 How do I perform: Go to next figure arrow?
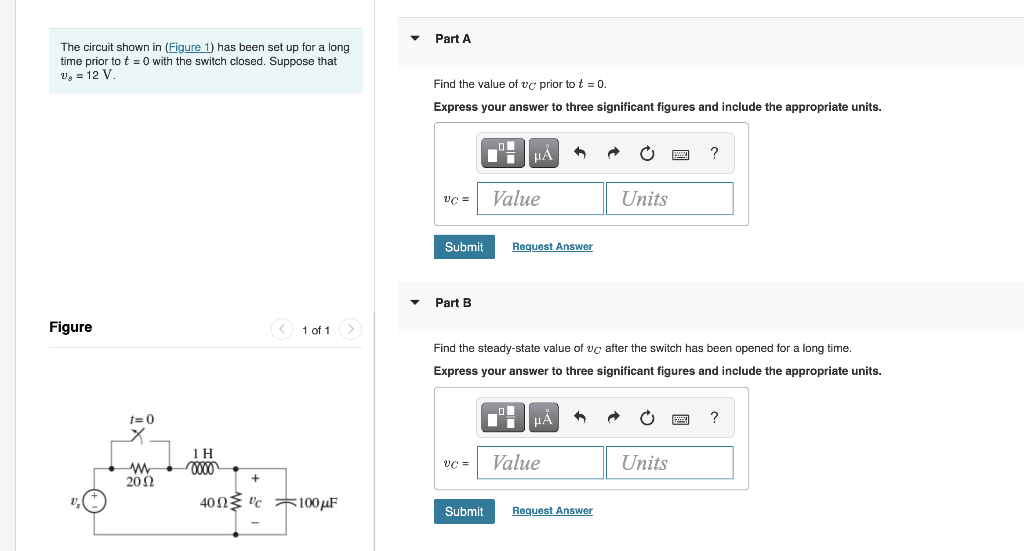351,329
